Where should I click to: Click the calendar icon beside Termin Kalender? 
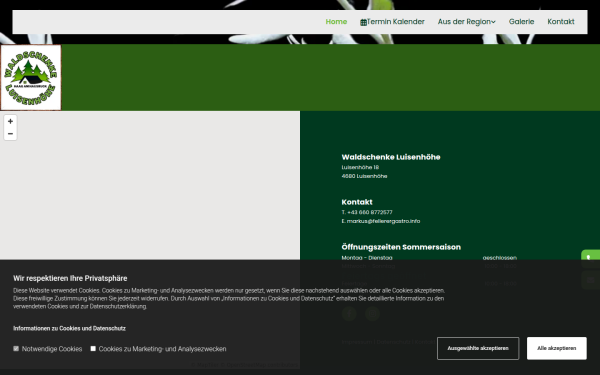click(x=363, y=22)
